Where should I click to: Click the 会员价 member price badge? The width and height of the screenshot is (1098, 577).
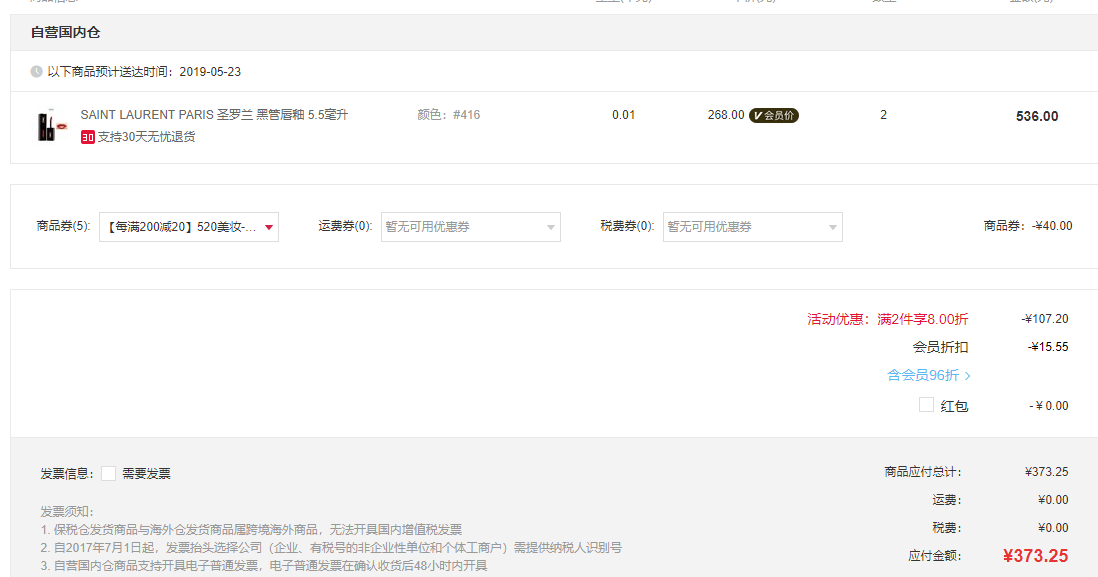774,116
